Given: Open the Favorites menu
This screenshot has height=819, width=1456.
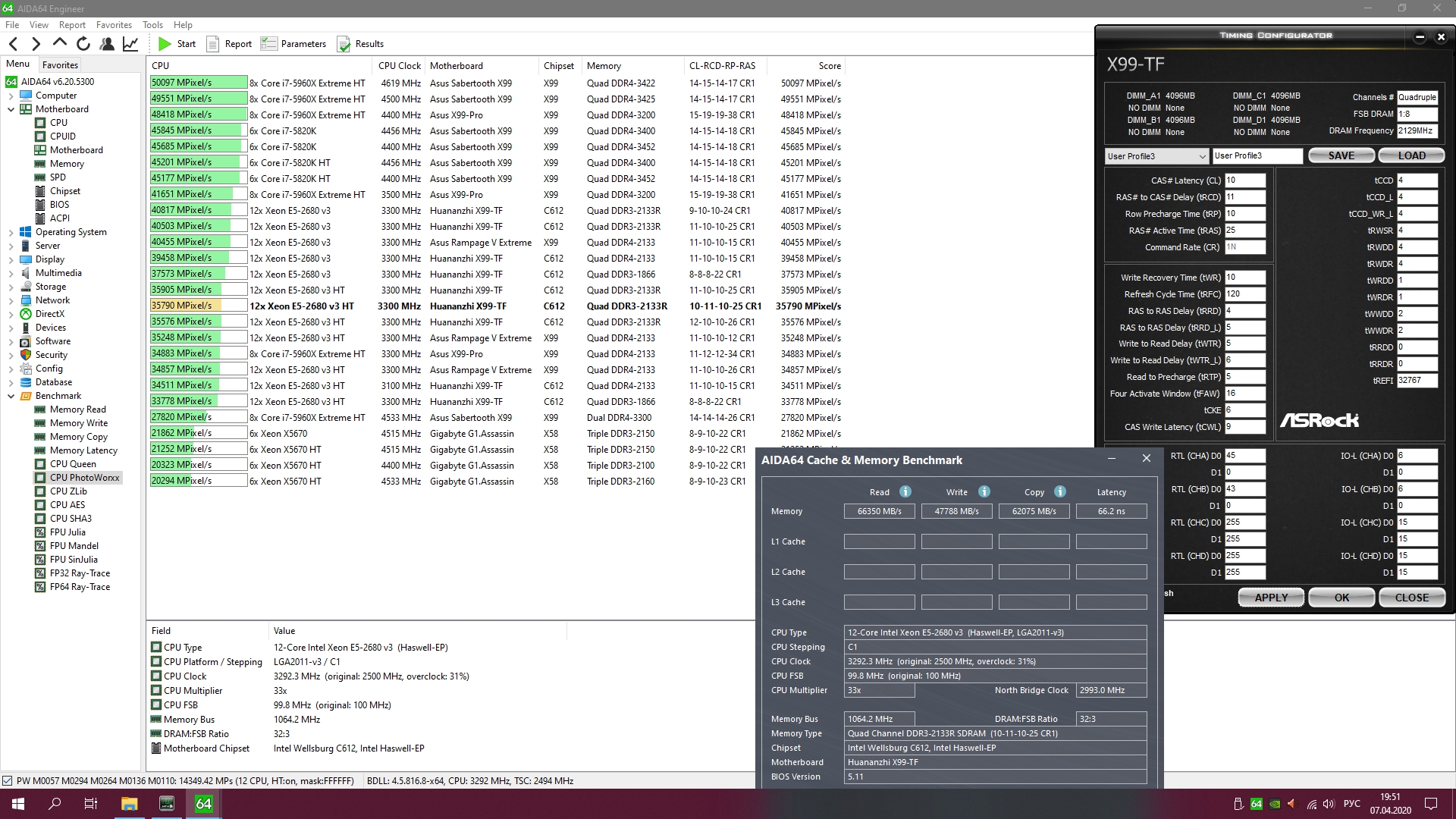Looking at the screenshot, I should point(114,25).
